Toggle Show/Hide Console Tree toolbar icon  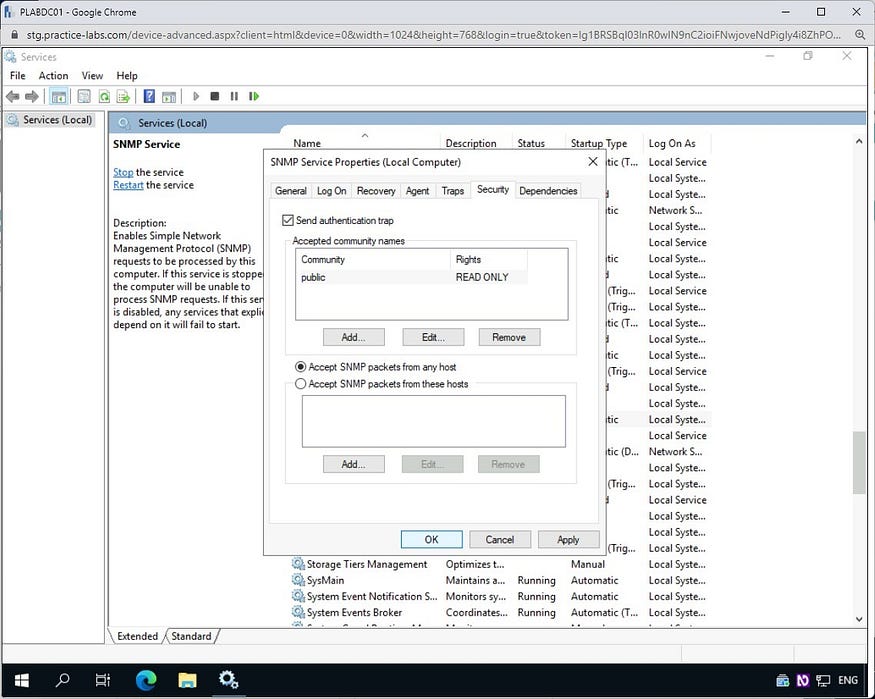(x=59, y=97)
